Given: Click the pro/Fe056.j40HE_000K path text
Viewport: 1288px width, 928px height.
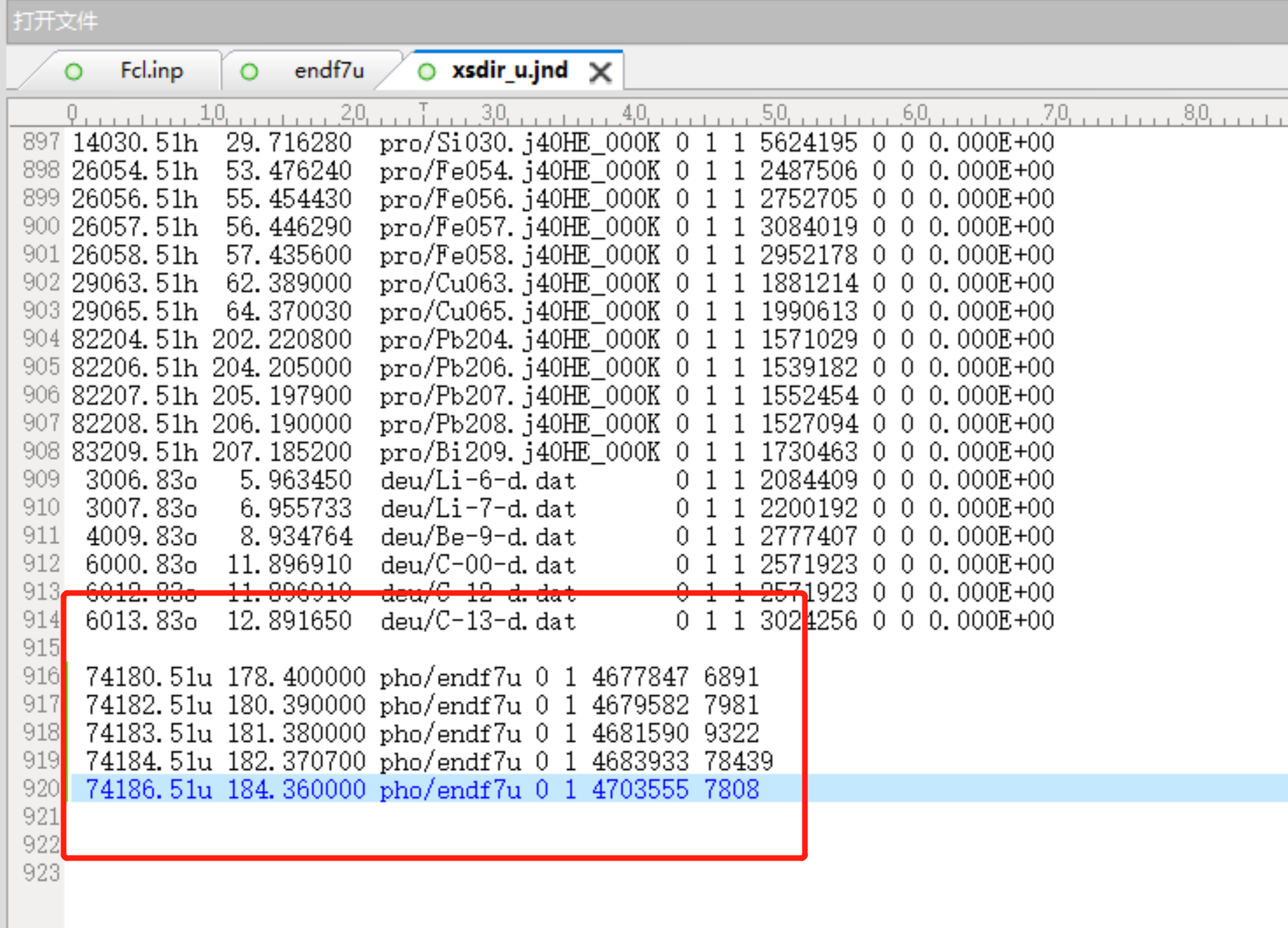Looking at the screenshot, I should click(519, 199).
